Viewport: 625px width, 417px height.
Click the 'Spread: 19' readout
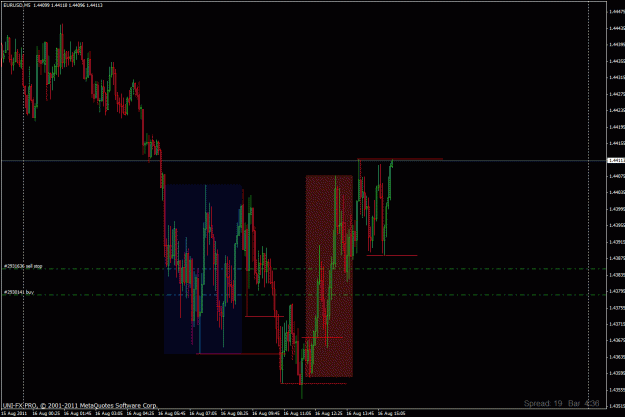pyautogui.click(x=542, y=403)
